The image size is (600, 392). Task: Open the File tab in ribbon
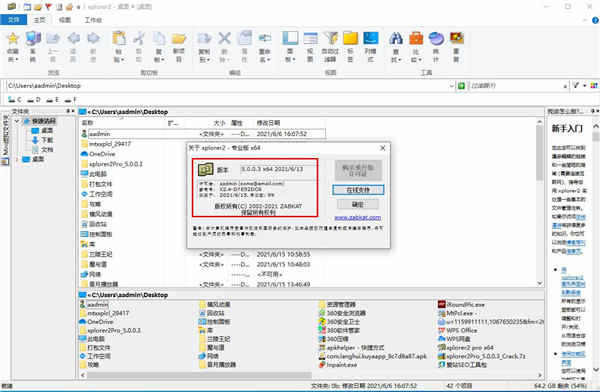[x=13, y=20]
